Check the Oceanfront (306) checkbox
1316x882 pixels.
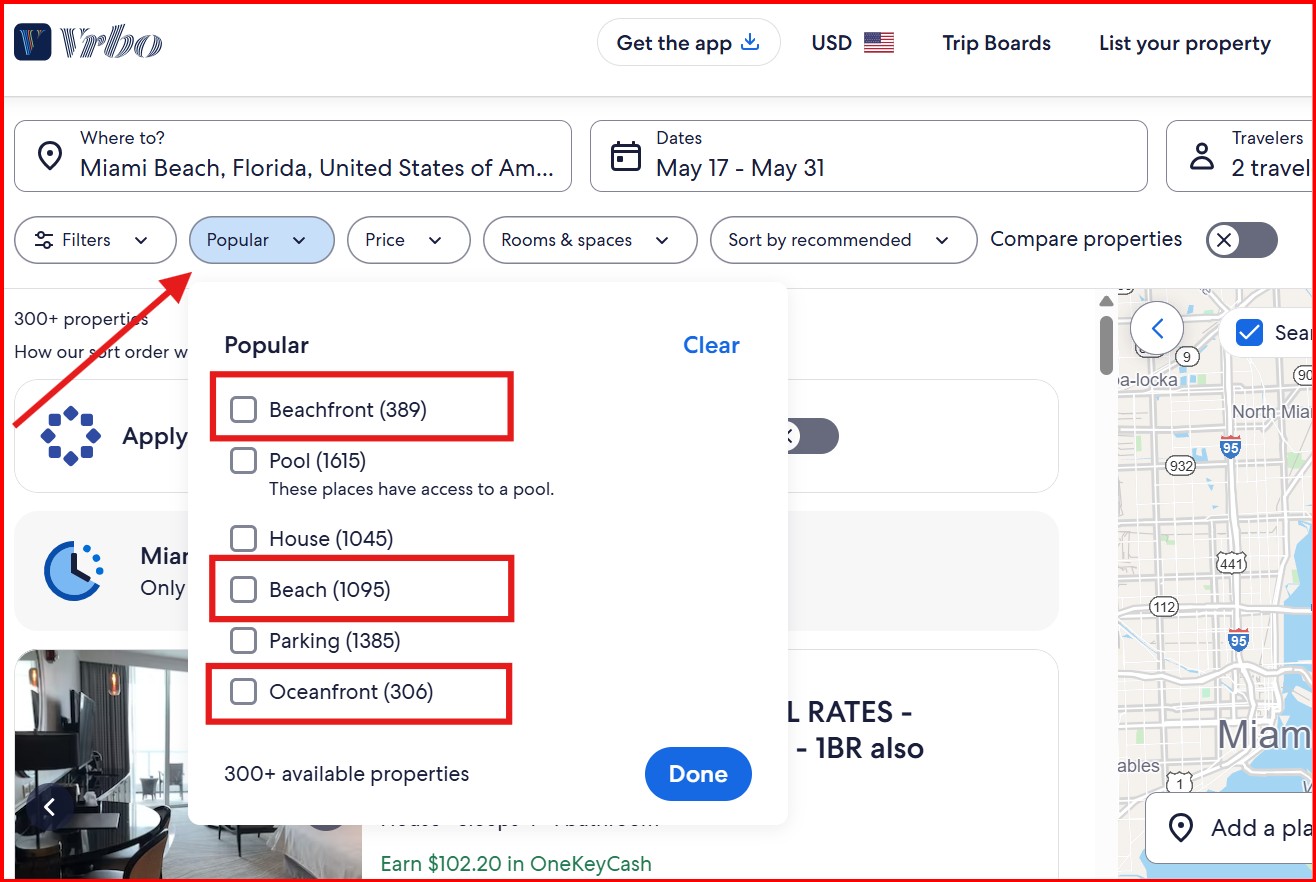point(243,692)
